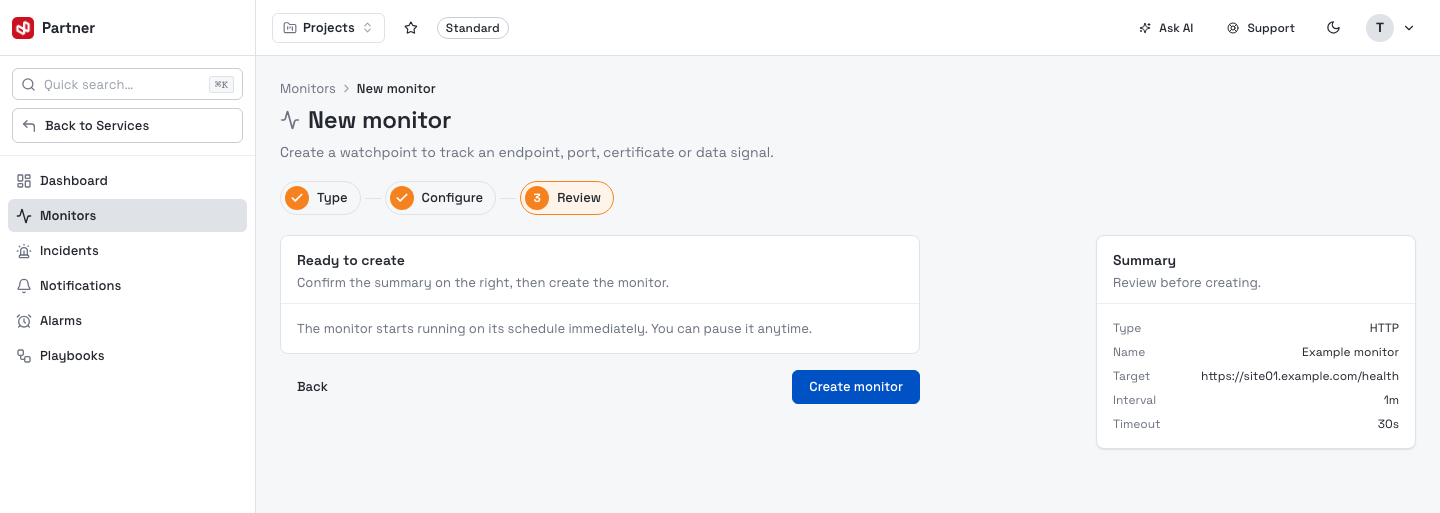This screenshot has height=513, width=1440.
Task: Click the Partner logo icon
Action: pos(23,28)
